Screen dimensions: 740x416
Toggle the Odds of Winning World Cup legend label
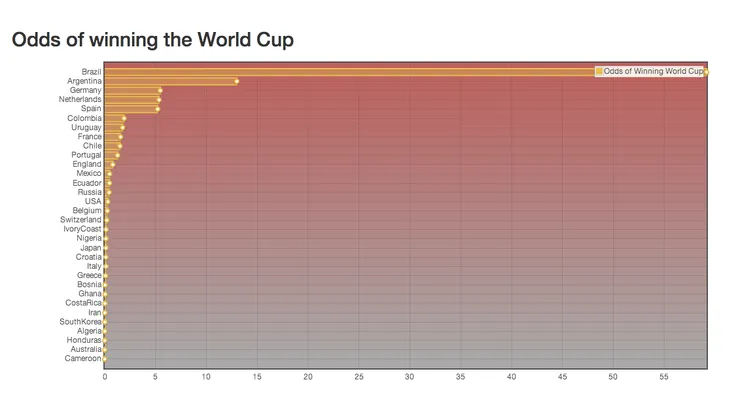[653, 72]
